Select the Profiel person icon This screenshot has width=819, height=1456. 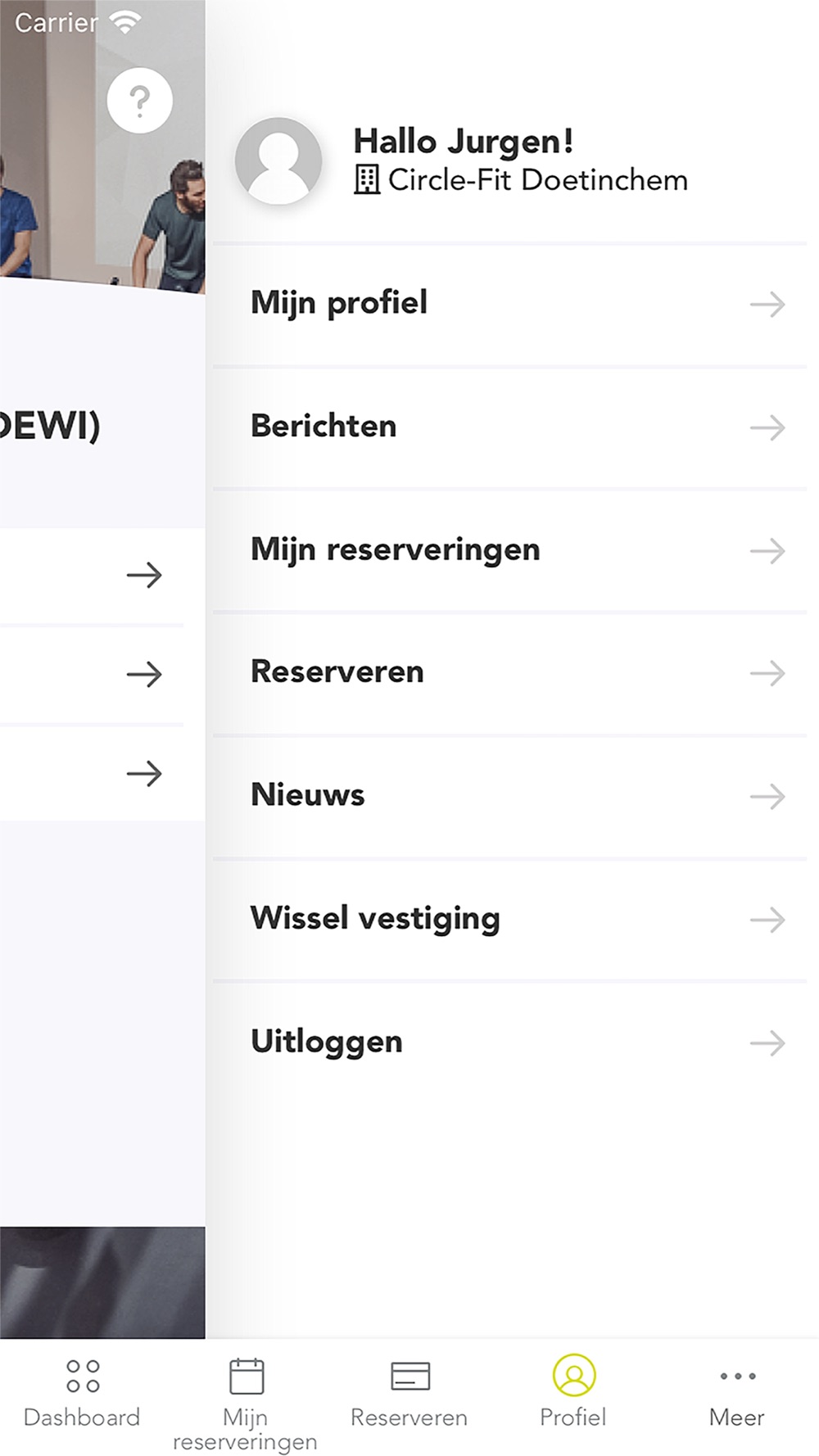(574, 1375)
